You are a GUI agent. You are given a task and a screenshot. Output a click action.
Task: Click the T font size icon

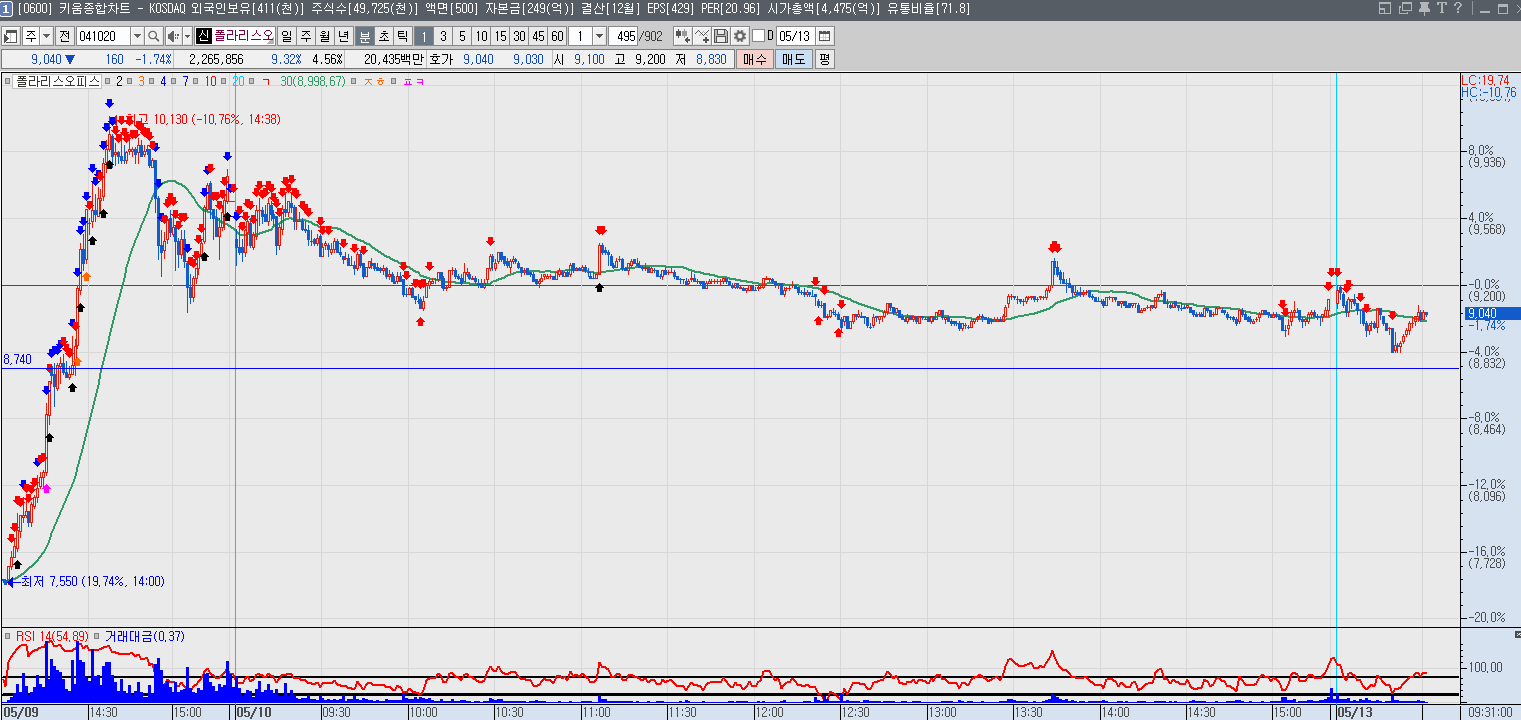coord(1441,8)
